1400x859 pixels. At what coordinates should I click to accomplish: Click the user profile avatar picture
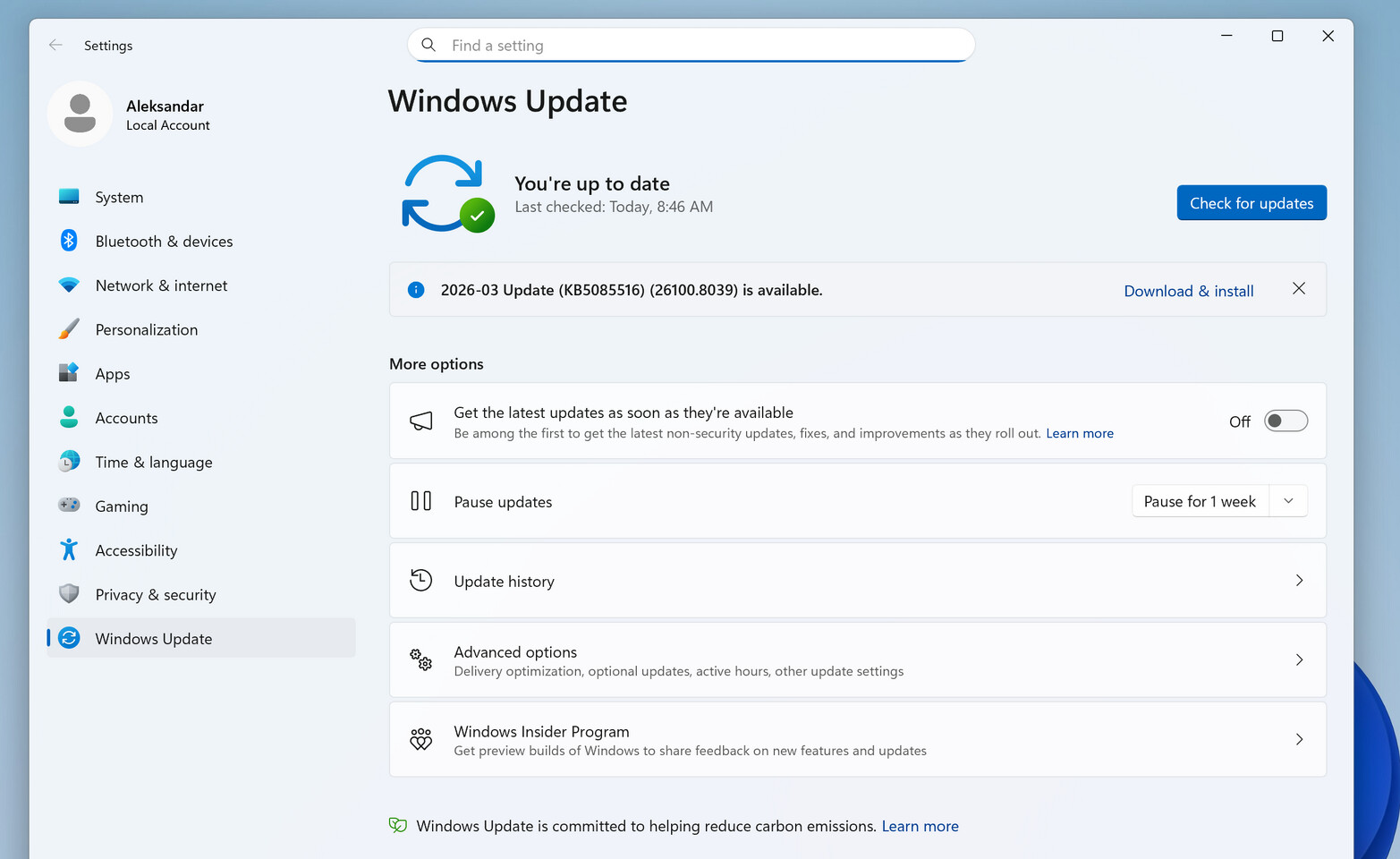(x=81, y=114)
